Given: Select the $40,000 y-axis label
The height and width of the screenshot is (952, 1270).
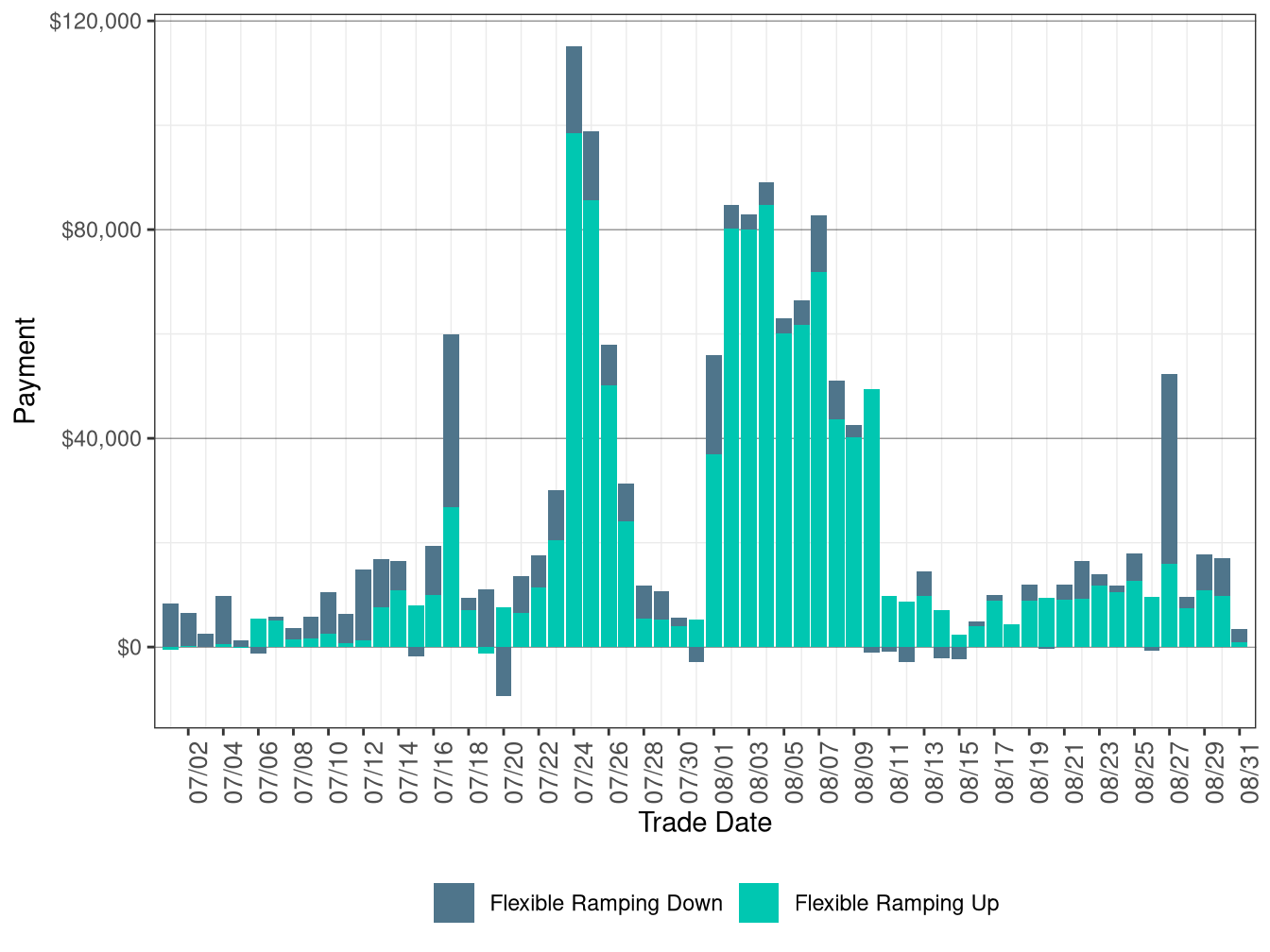Looking at the screenshot, I should [x=101, y=438].
